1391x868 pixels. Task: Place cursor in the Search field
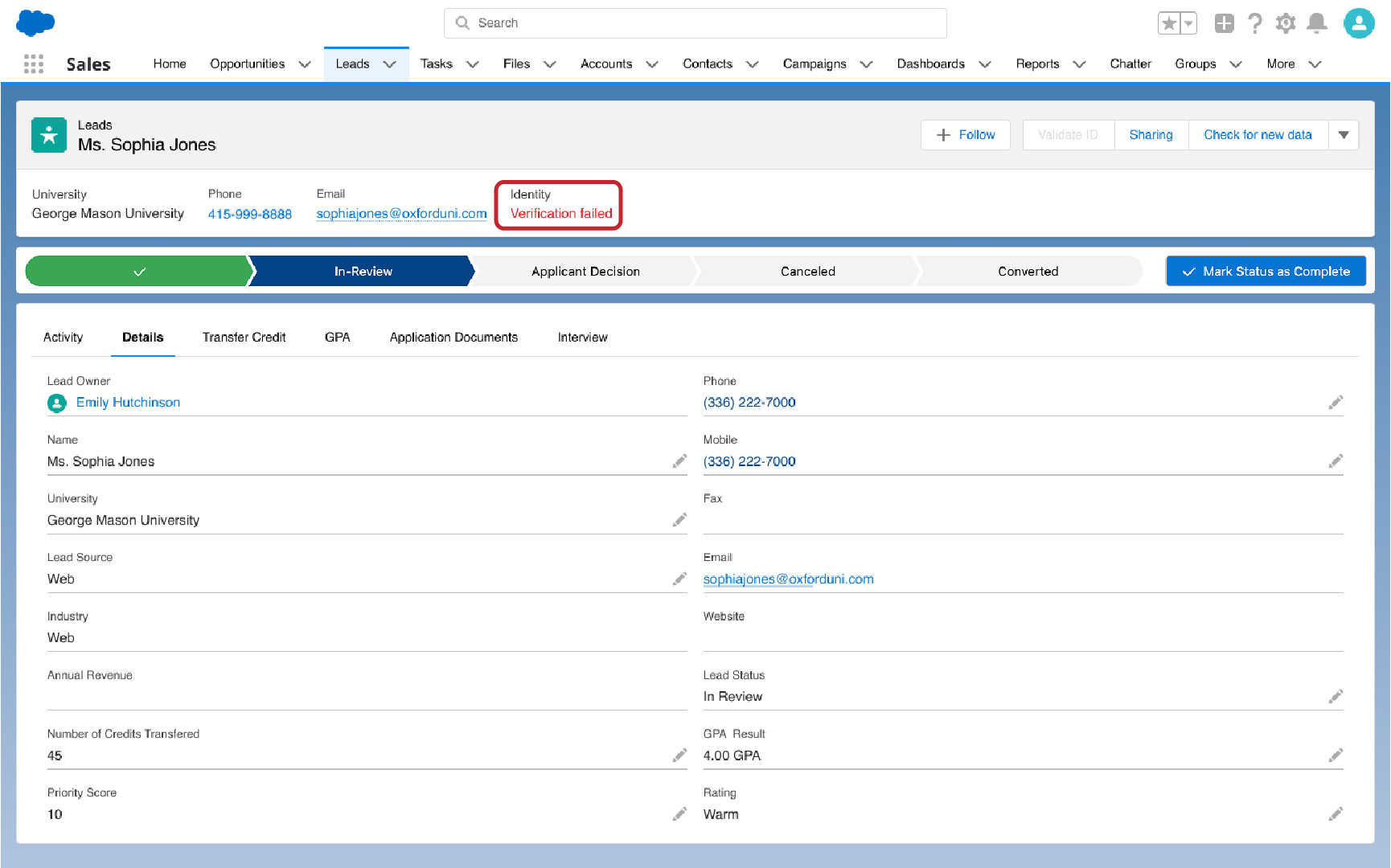coord(695,23)
